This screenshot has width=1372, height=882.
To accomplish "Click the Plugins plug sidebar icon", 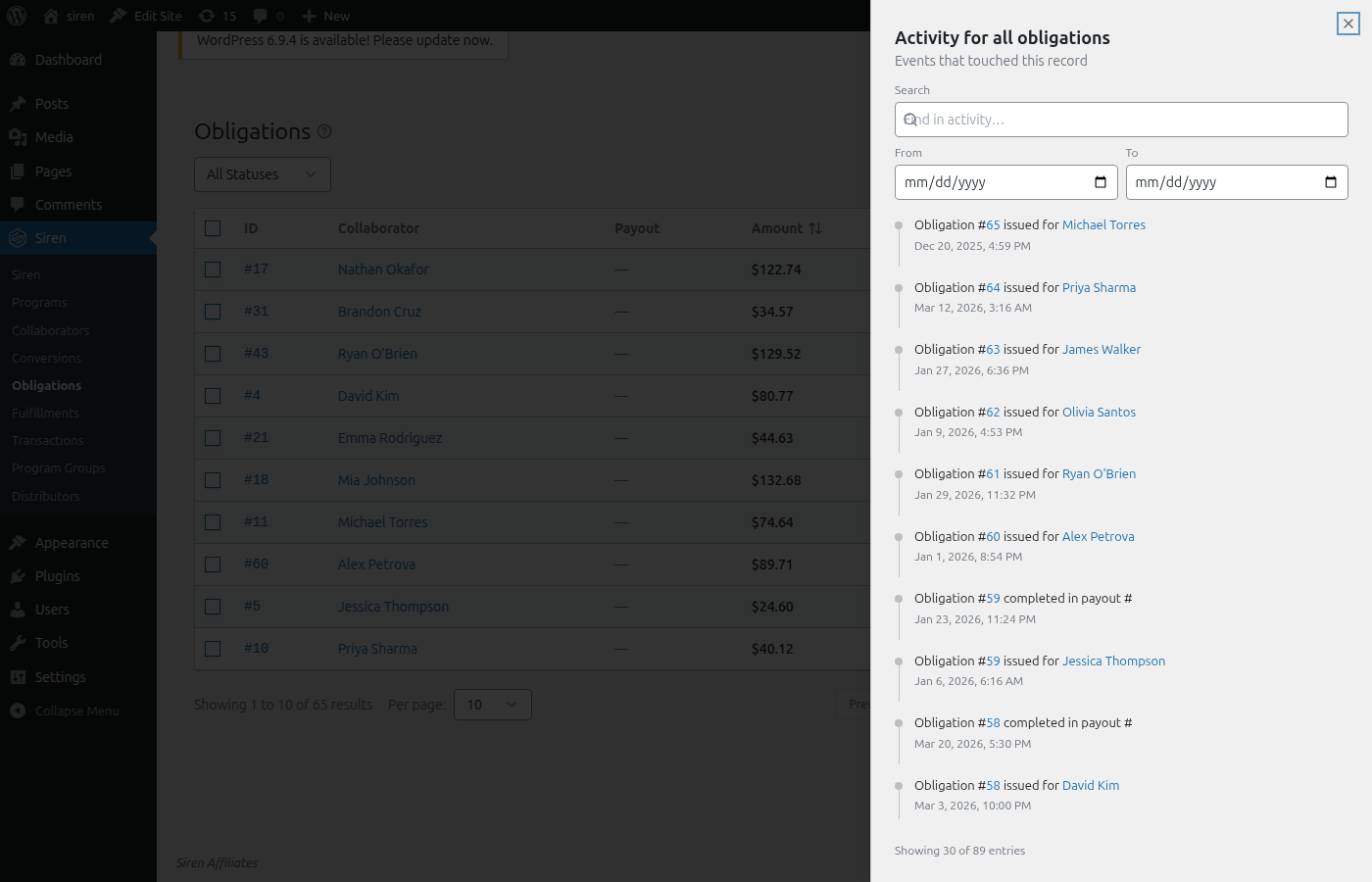I will tap(20, 576).
